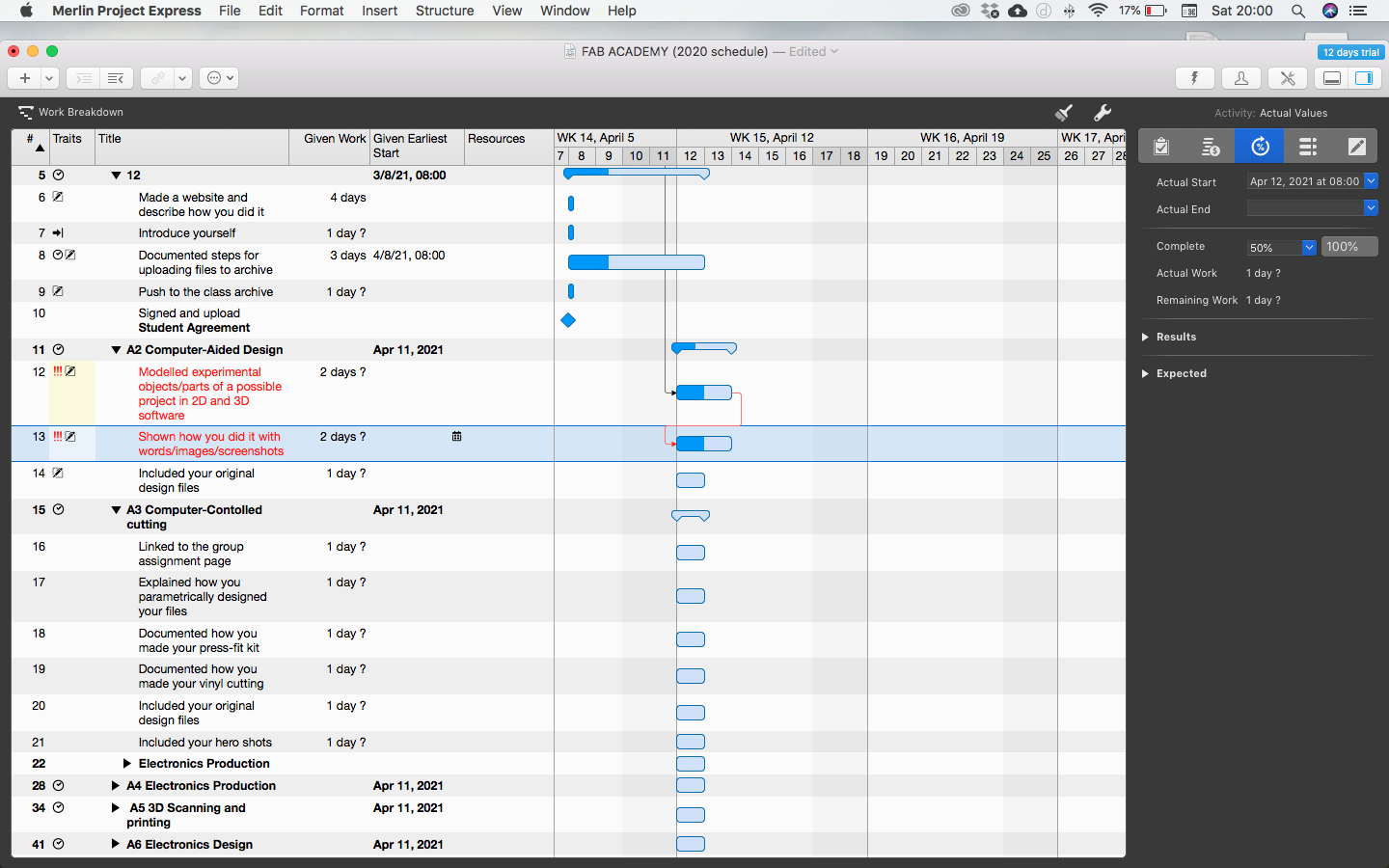This screenshot has height=868, width=1389.
Task: Click the progress bar for Documented steps row 8
Action: (637, 262)
